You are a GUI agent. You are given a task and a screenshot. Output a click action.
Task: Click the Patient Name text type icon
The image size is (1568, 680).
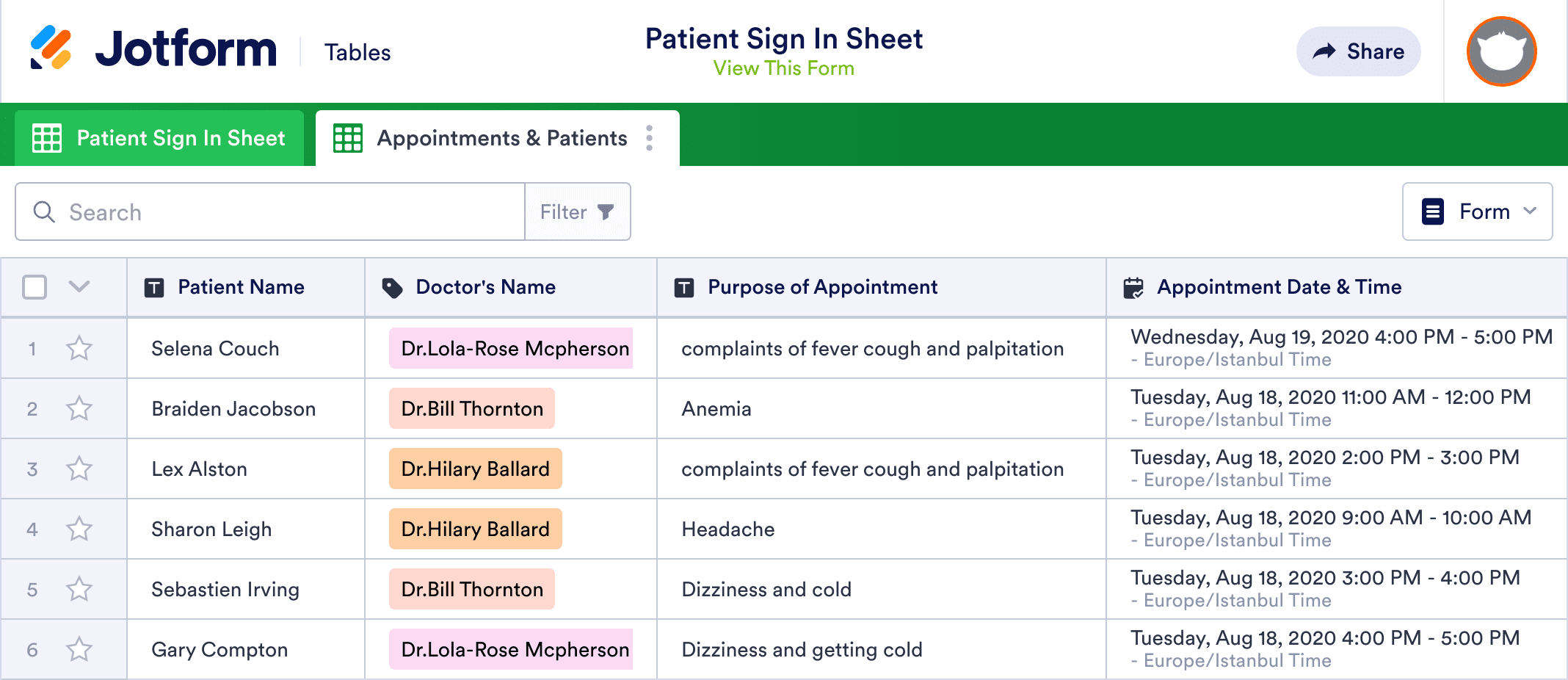[154, 288]
